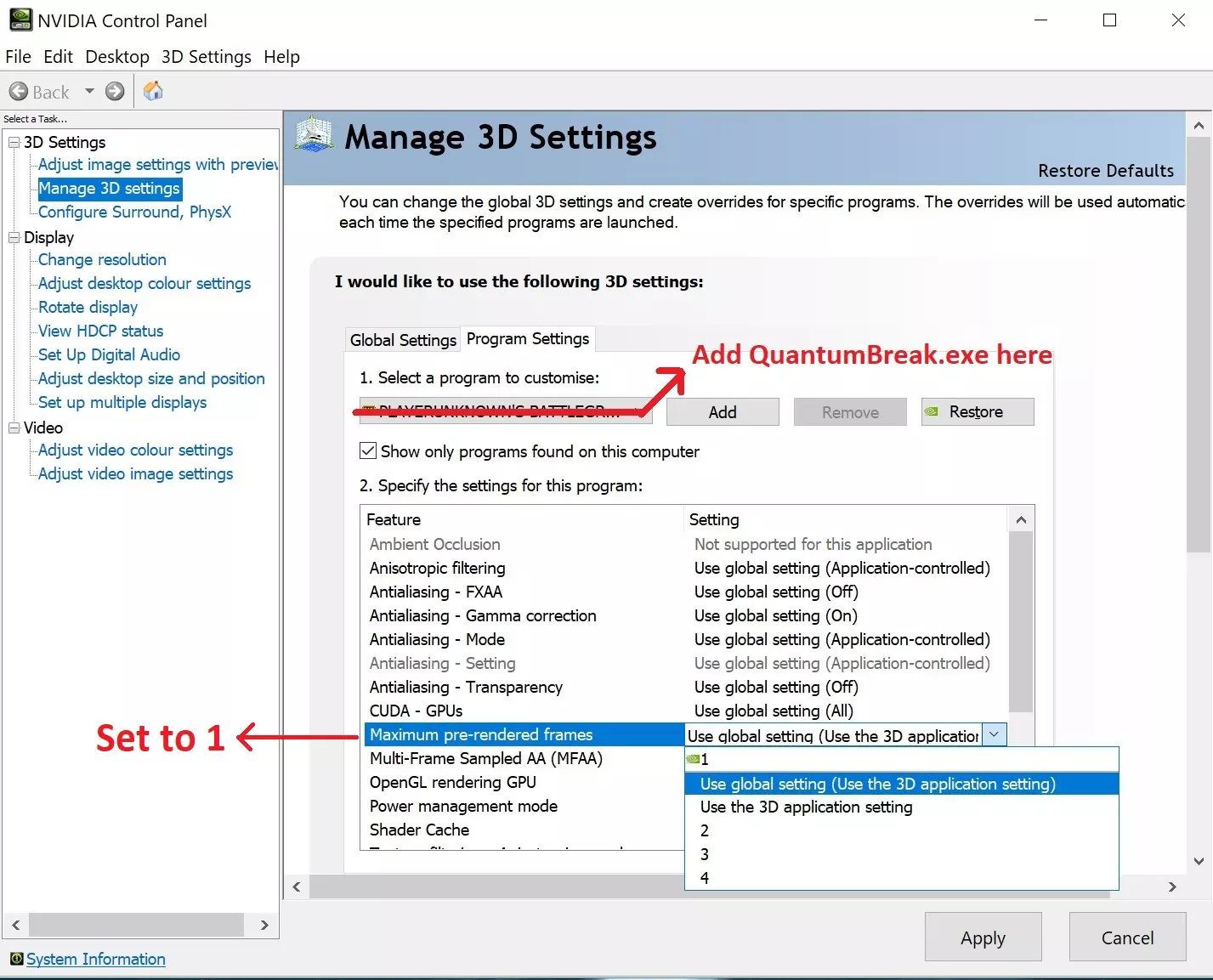Open 'Adjust desktop colour settings' task
The width and height of the screenshot is (1213, 980).
[x=145, y=284]
